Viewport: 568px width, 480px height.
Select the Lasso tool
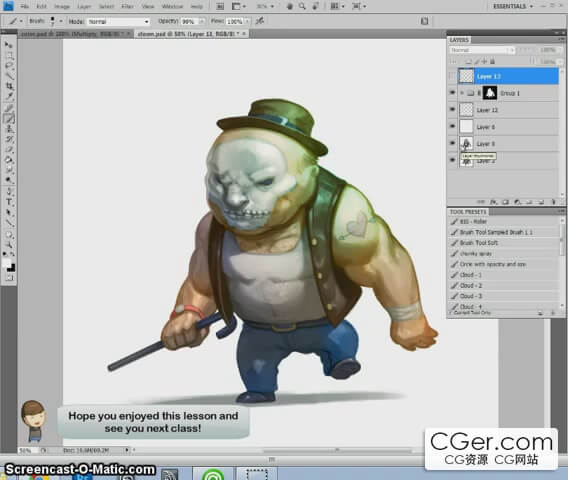tap(9, 66)
